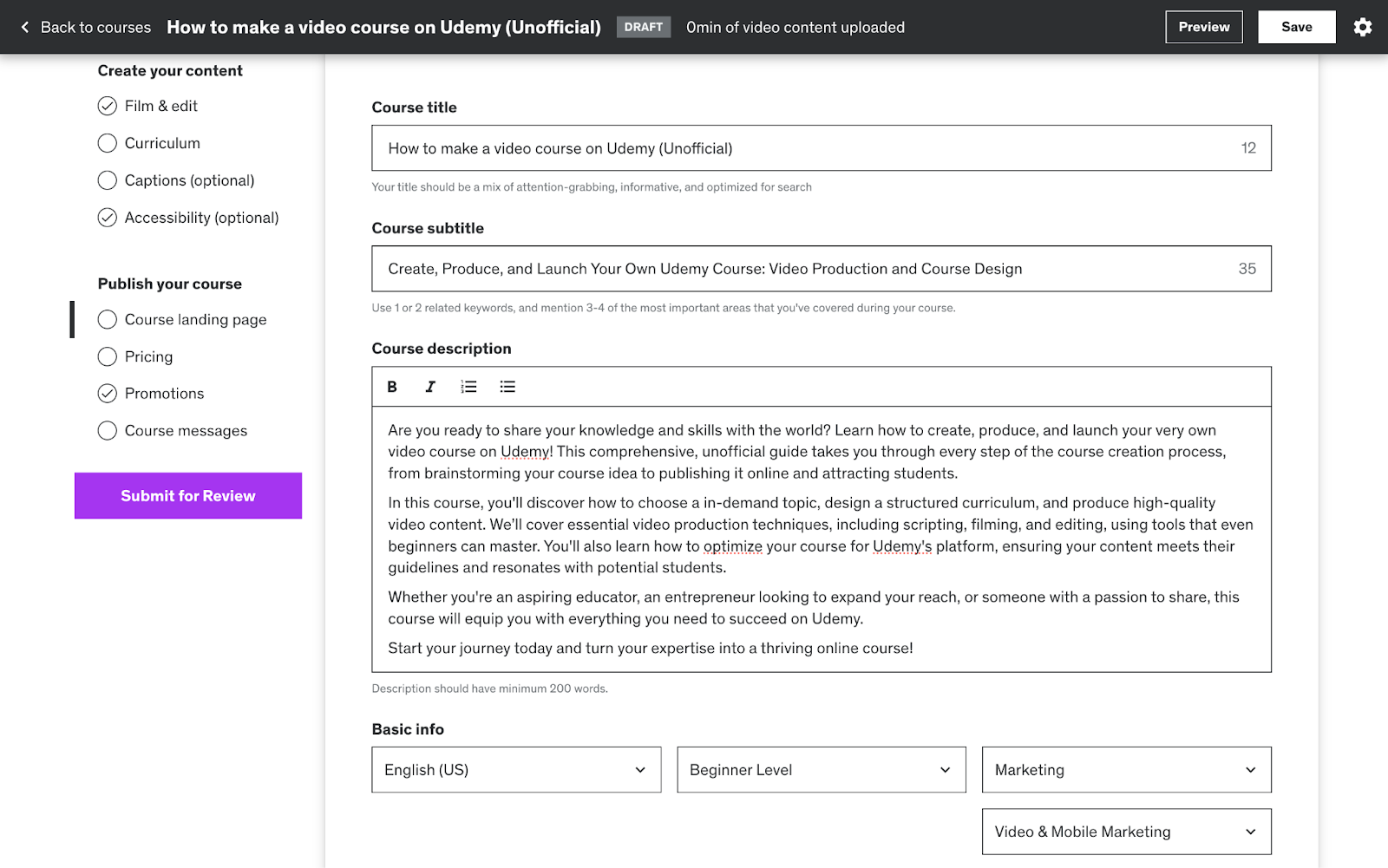Open the settings gear in the top bar
The image size is (1388, 868).
(x=1362, y=27)
